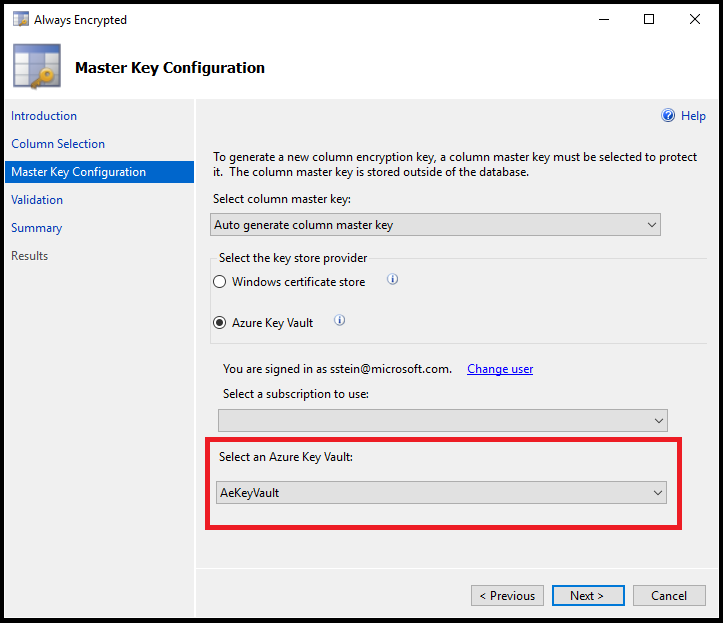Select Master Key Configuration in sidebar

[78, 172]
